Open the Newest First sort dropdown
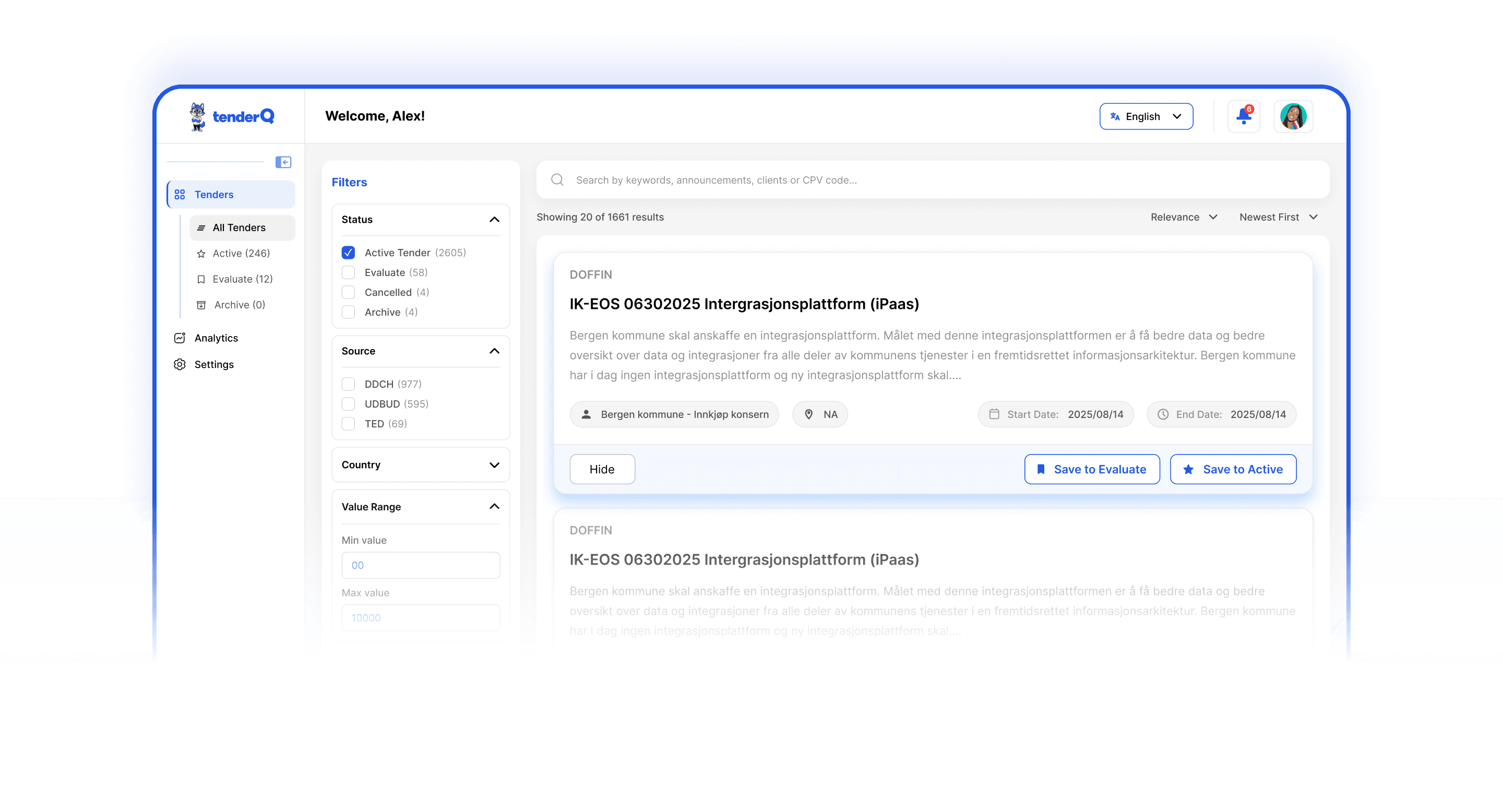Screen dimensions: 1503x812 pos(1279,217)
